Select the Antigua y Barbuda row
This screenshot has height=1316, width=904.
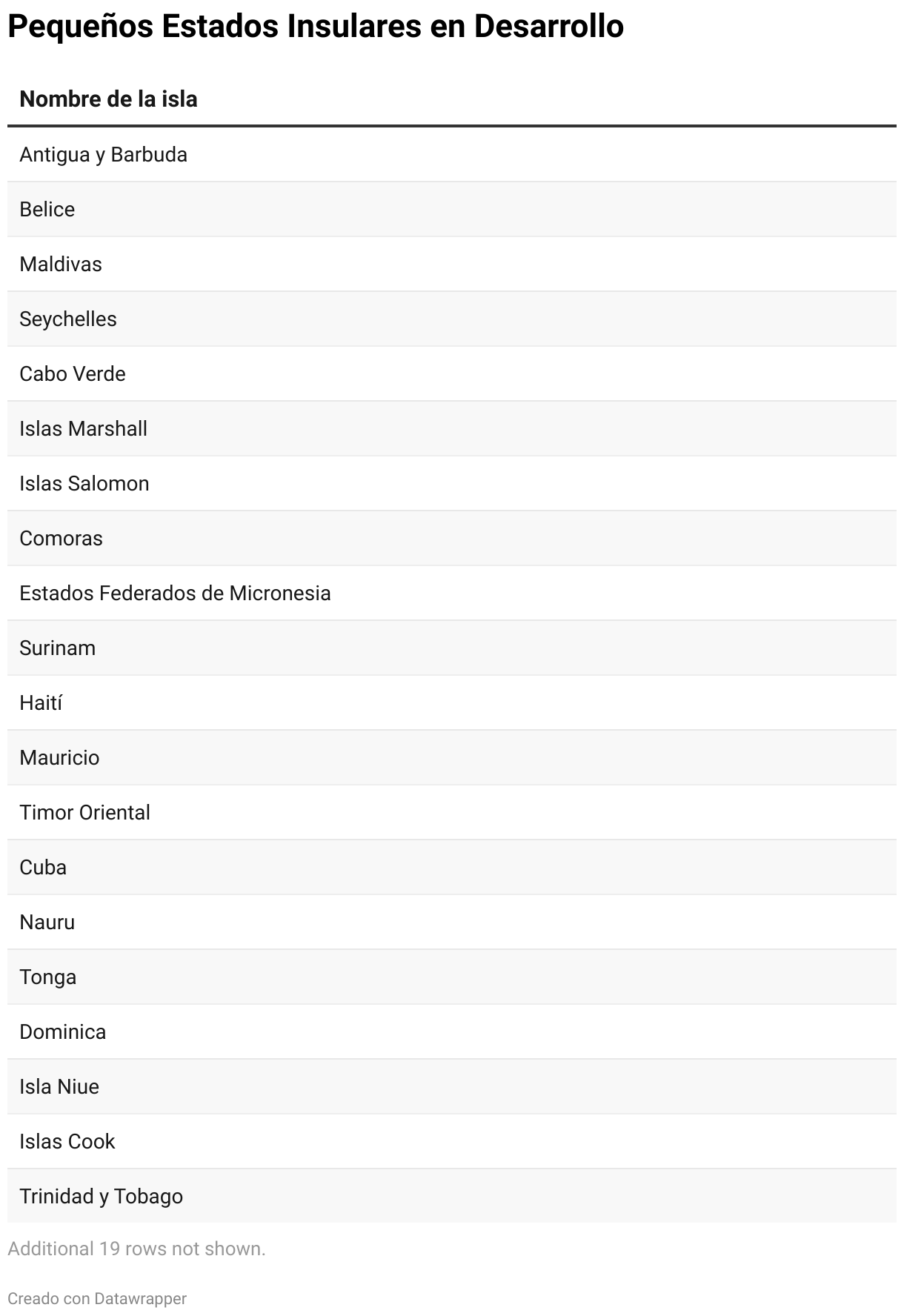(x=103, y=155)
